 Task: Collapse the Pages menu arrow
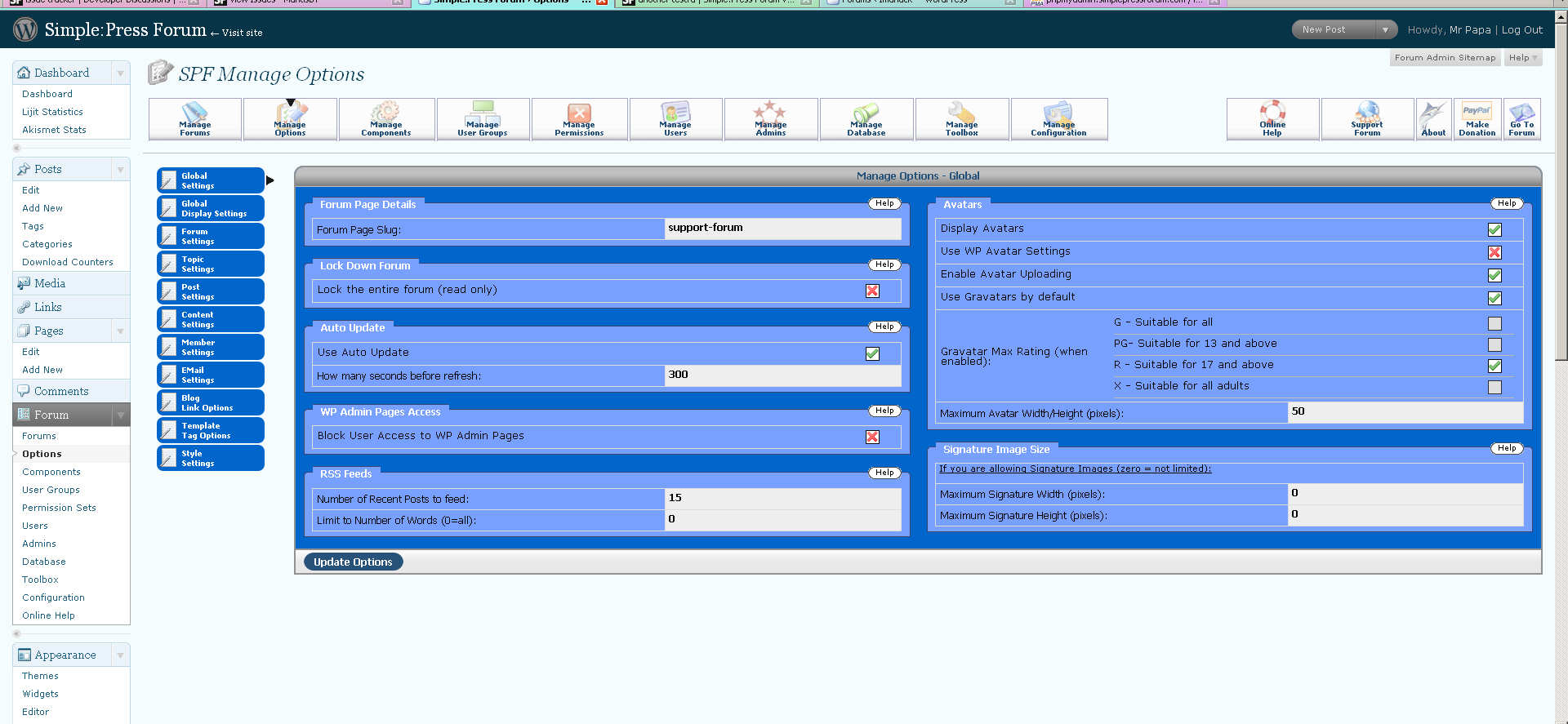[x=120, y=331]
